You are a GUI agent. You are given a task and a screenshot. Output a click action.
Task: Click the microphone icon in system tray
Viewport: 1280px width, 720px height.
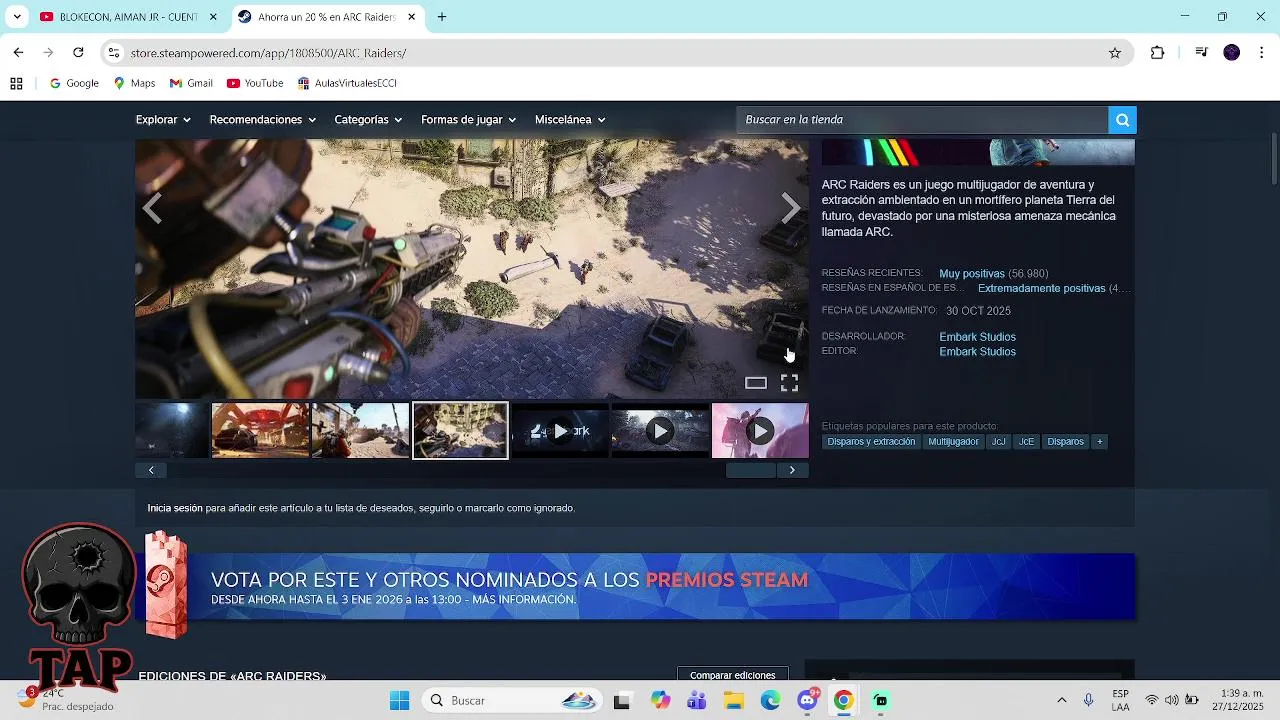pos(1089,700)
